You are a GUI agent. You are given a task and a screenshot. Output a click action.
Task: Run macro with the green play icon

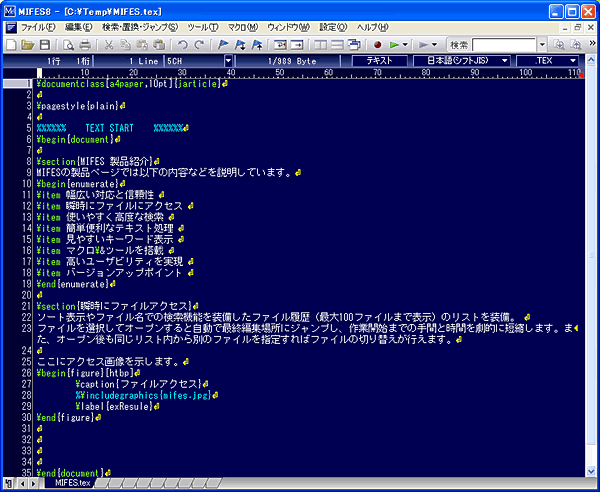click(x=395, y=45)
